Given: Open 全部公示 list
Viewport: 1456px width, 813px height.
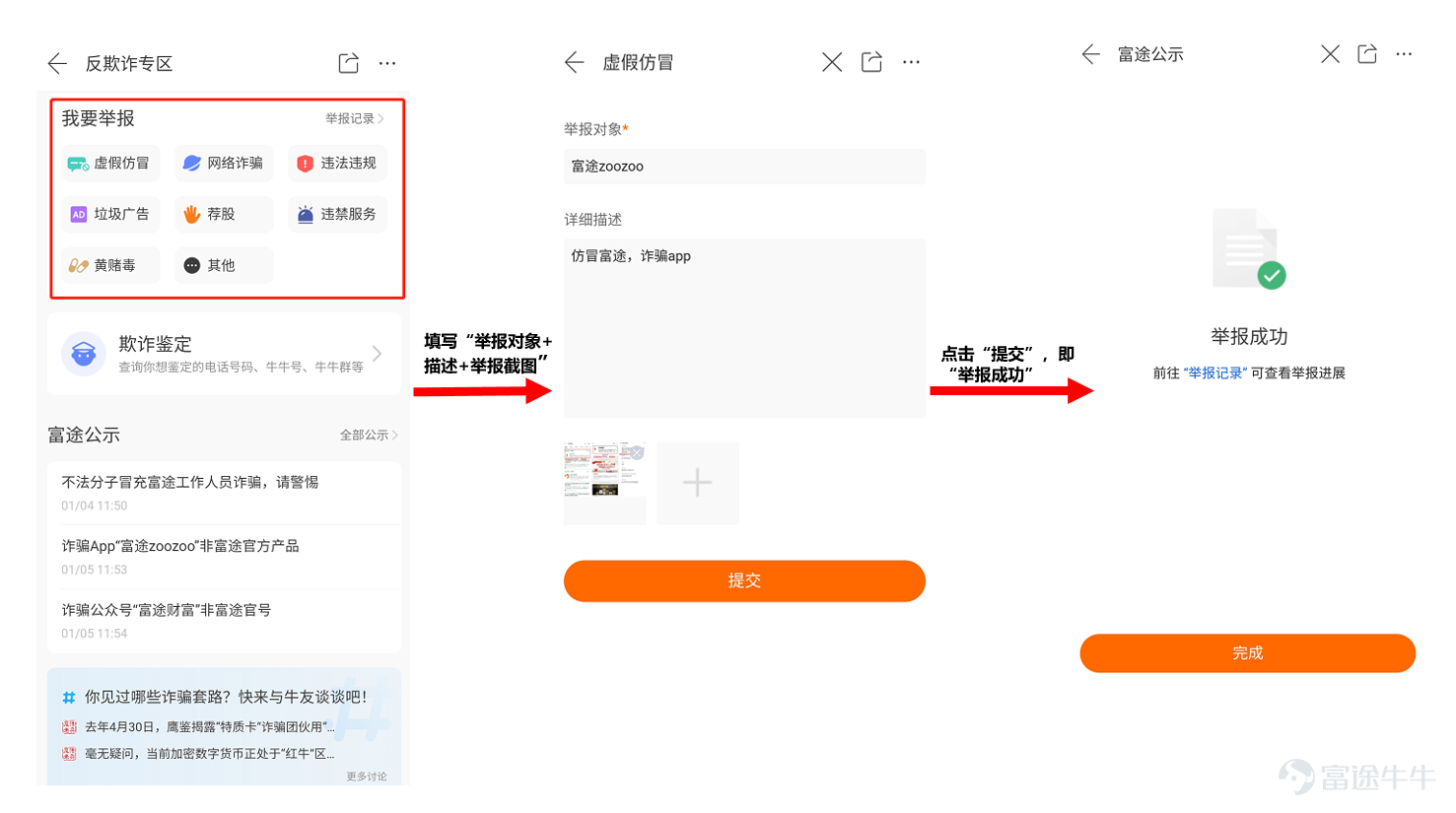Looking at the screenshot, I should click(369, 435).
